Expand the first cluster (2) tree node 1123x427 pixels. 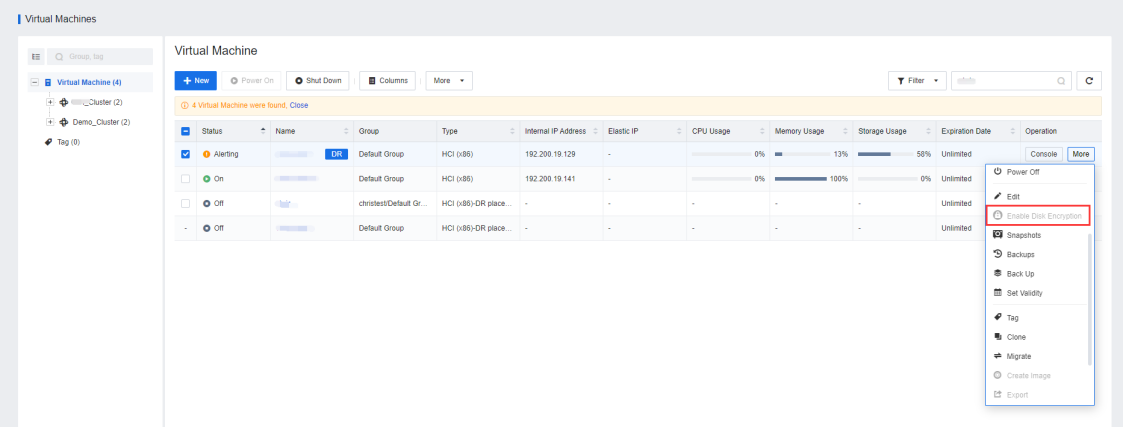[x=50, y=102]
